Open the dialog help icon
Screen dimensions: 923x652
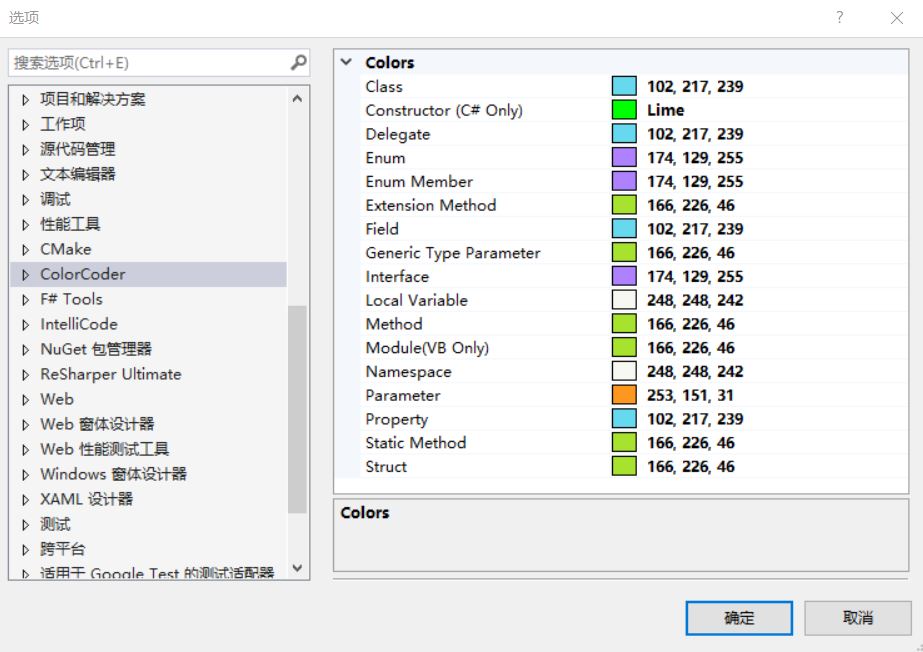[838, 17]
